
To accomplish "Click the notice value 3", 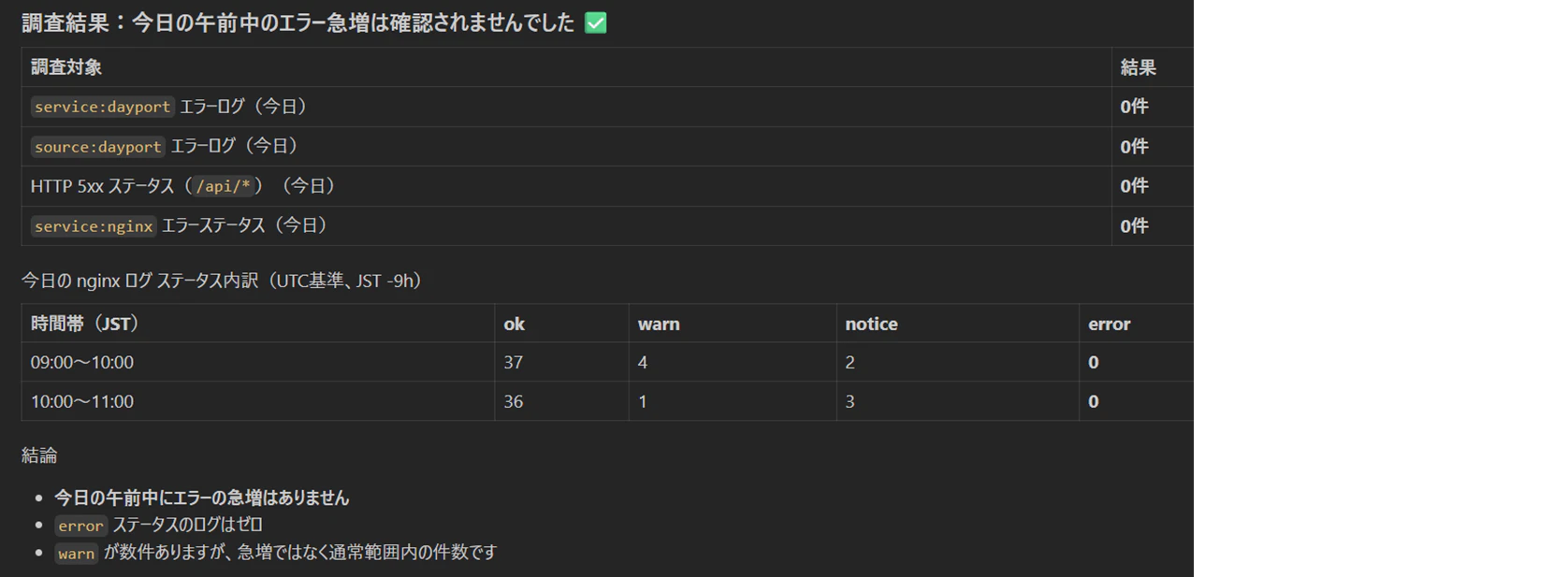I will [x=849, y=401].
